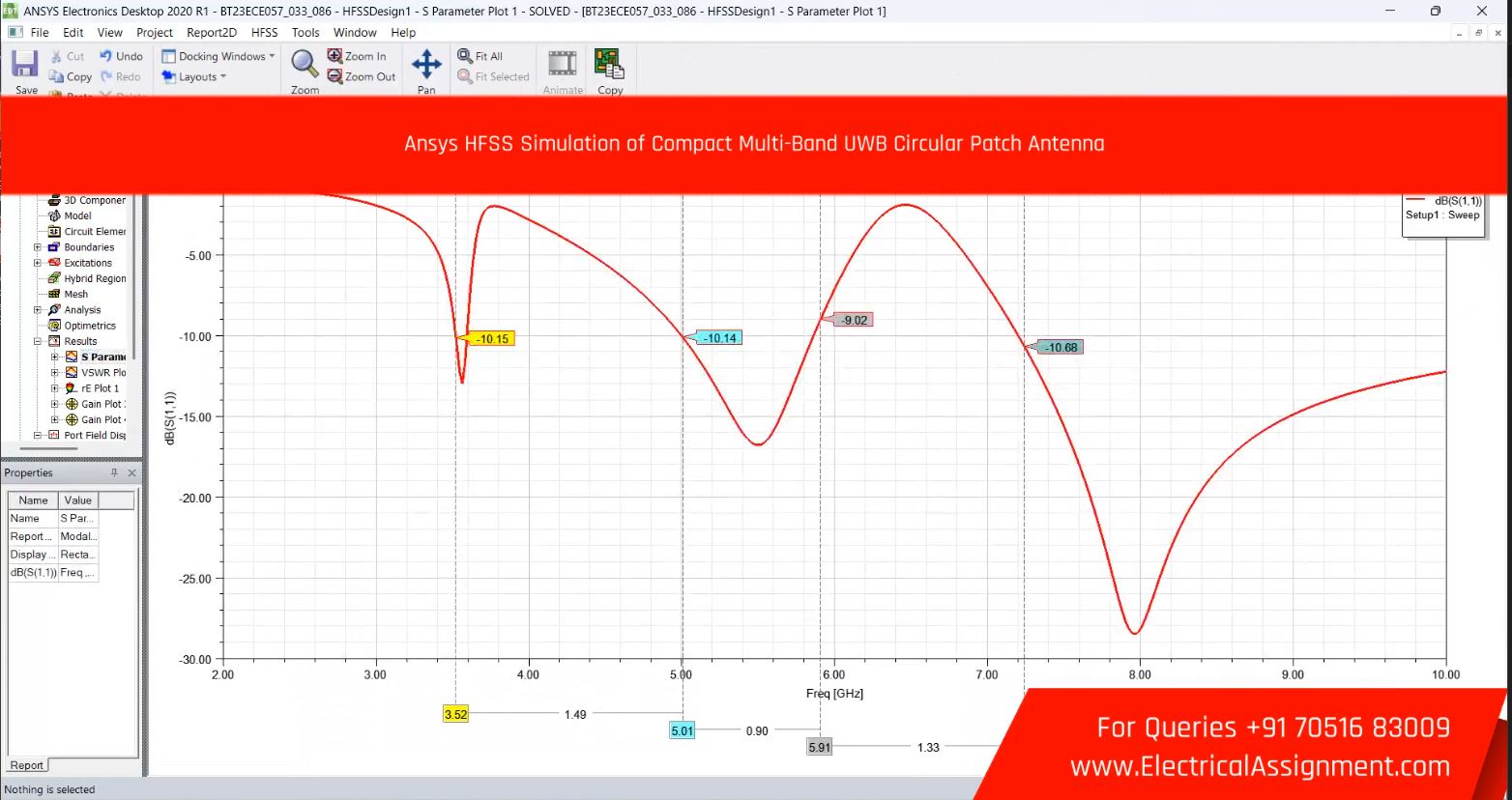Image resolution: width=1512 pixels, height=800 pixels.
Task: Close the Properties panel
Action: point(132,472)
